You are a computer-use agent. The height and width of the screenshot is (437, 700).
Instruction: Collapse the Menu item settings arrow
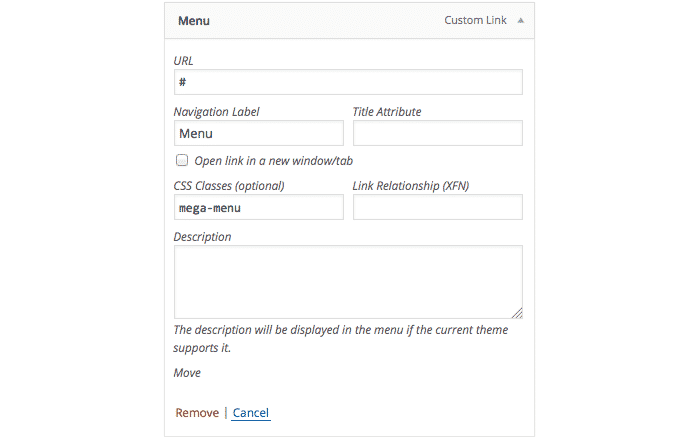(x=521, y=21)
